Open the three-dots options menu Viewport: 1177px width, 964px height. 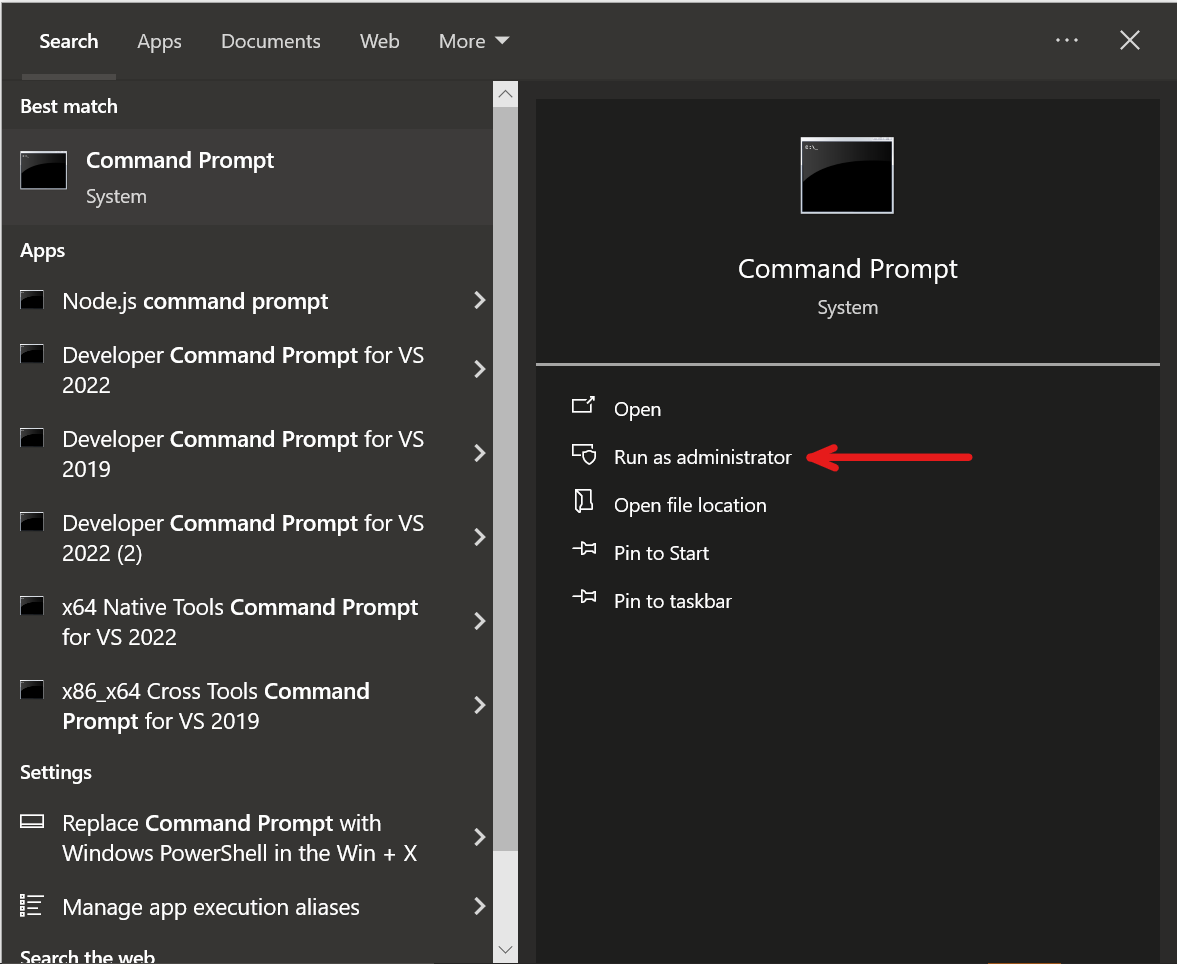1067,40
